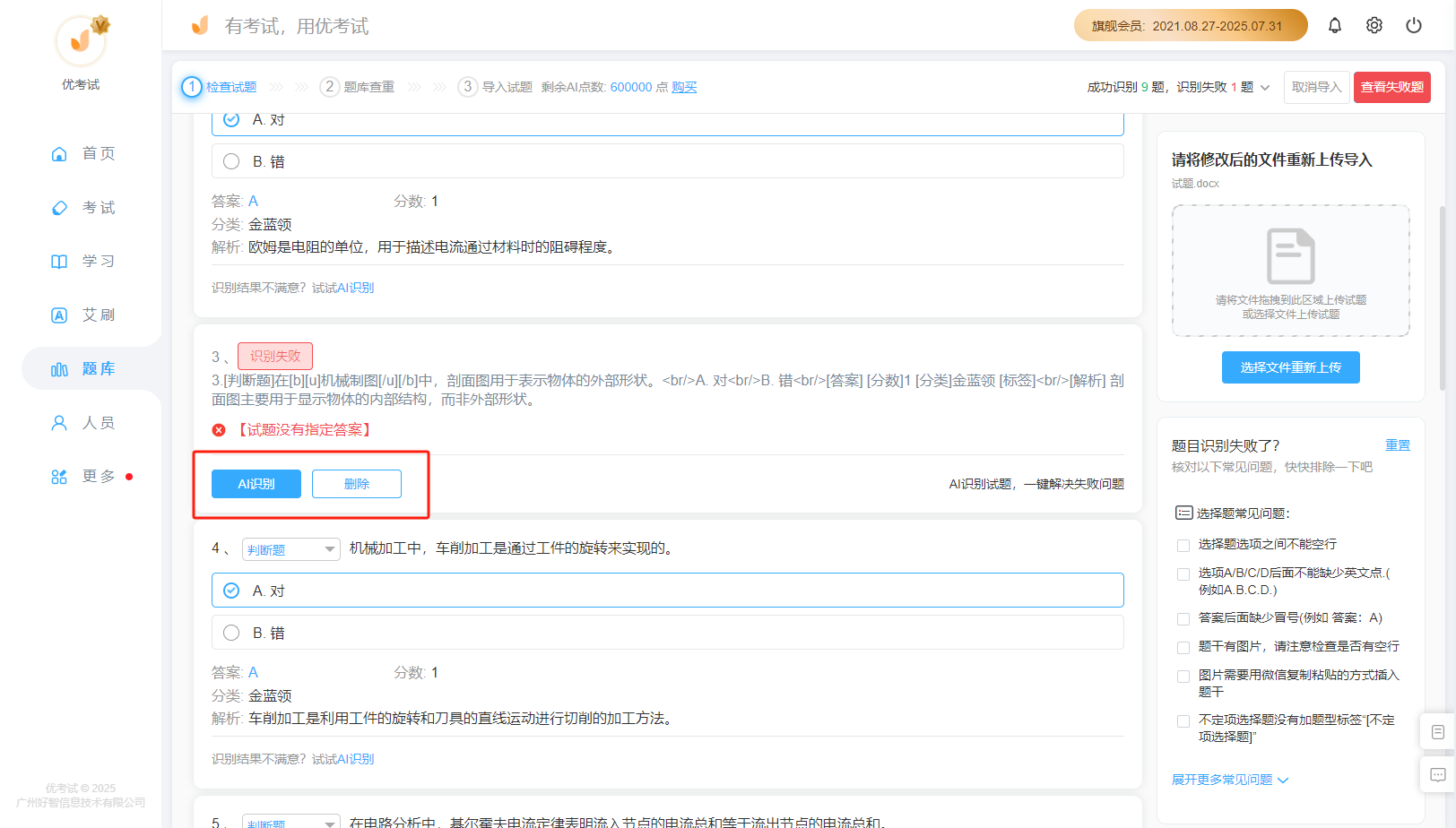This screenshot has width=1456, height=828.
Task: Open 考试 exam icon in sidebar
Action: 59,208
